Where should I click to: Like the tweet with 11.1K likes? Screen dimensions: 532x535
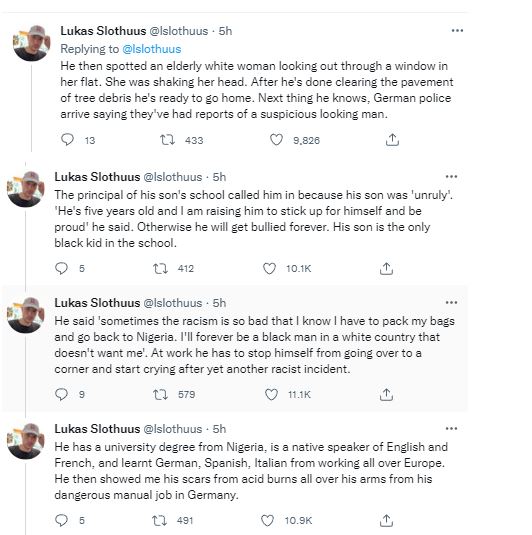[x=271, y=394]
